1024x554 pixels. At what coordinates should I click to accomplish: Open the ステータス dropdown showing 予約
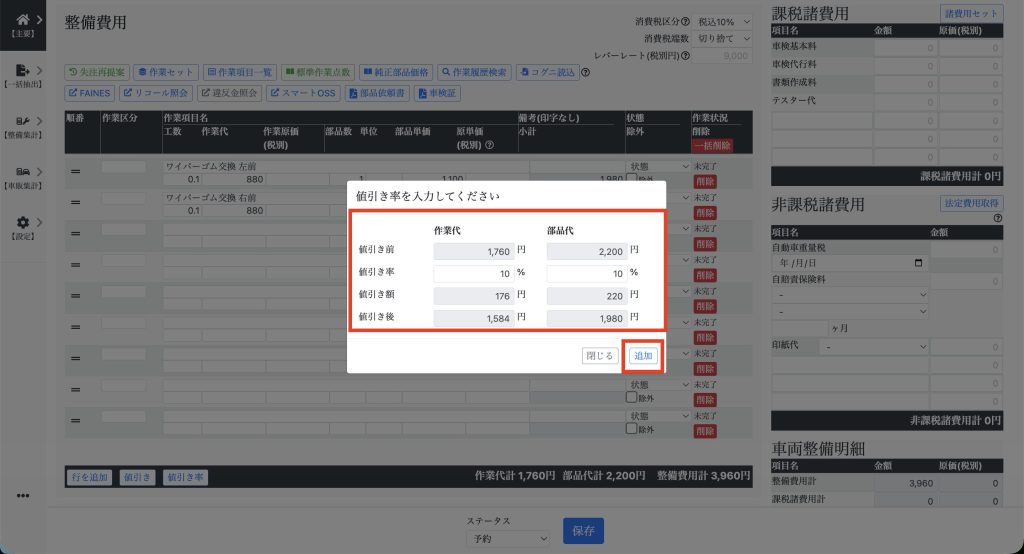(508, 539)
